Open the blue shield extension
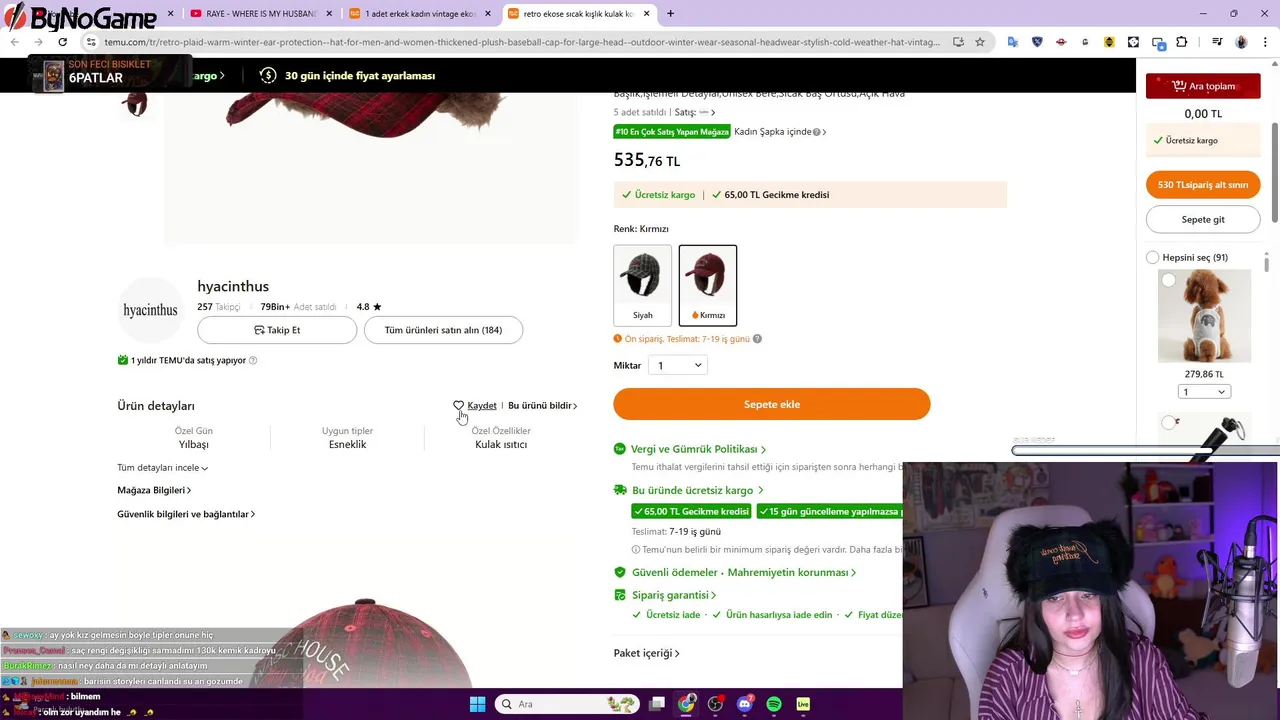The image size is (1280, 720). tap(1037, 42)
